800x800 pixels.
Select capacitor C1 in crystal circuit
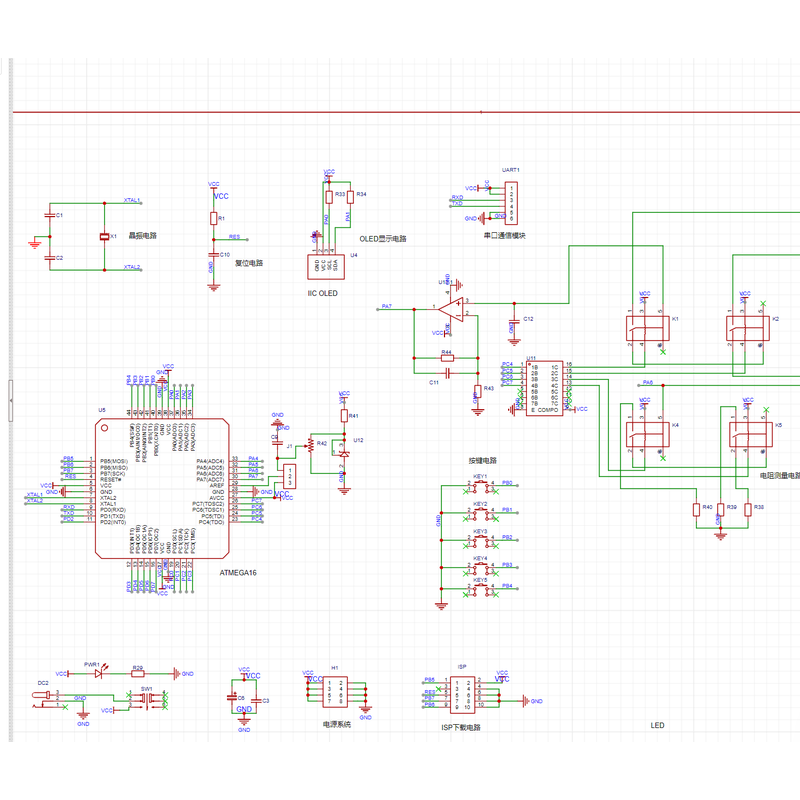pyautogui.click(x=49, y=215)
